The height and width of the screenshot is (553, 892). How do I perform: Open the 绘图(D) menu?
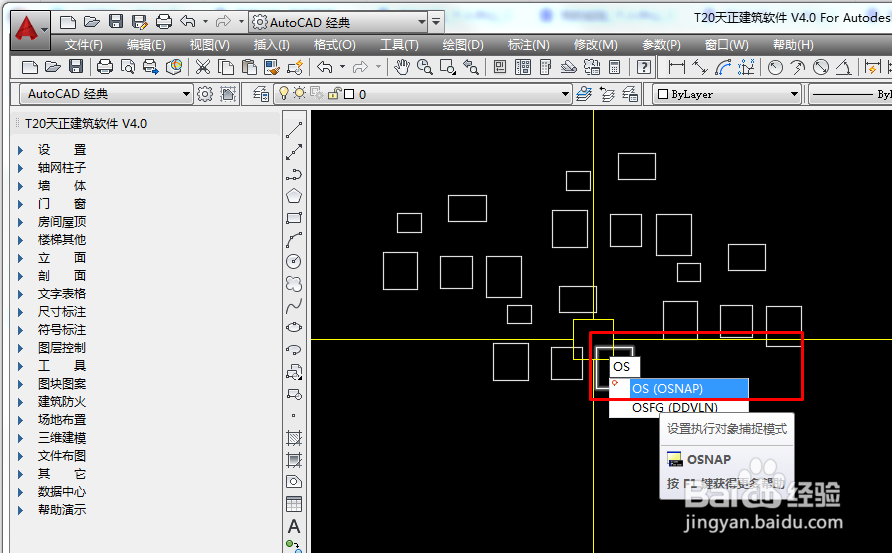pyautogui.click(x=463, y=44)
